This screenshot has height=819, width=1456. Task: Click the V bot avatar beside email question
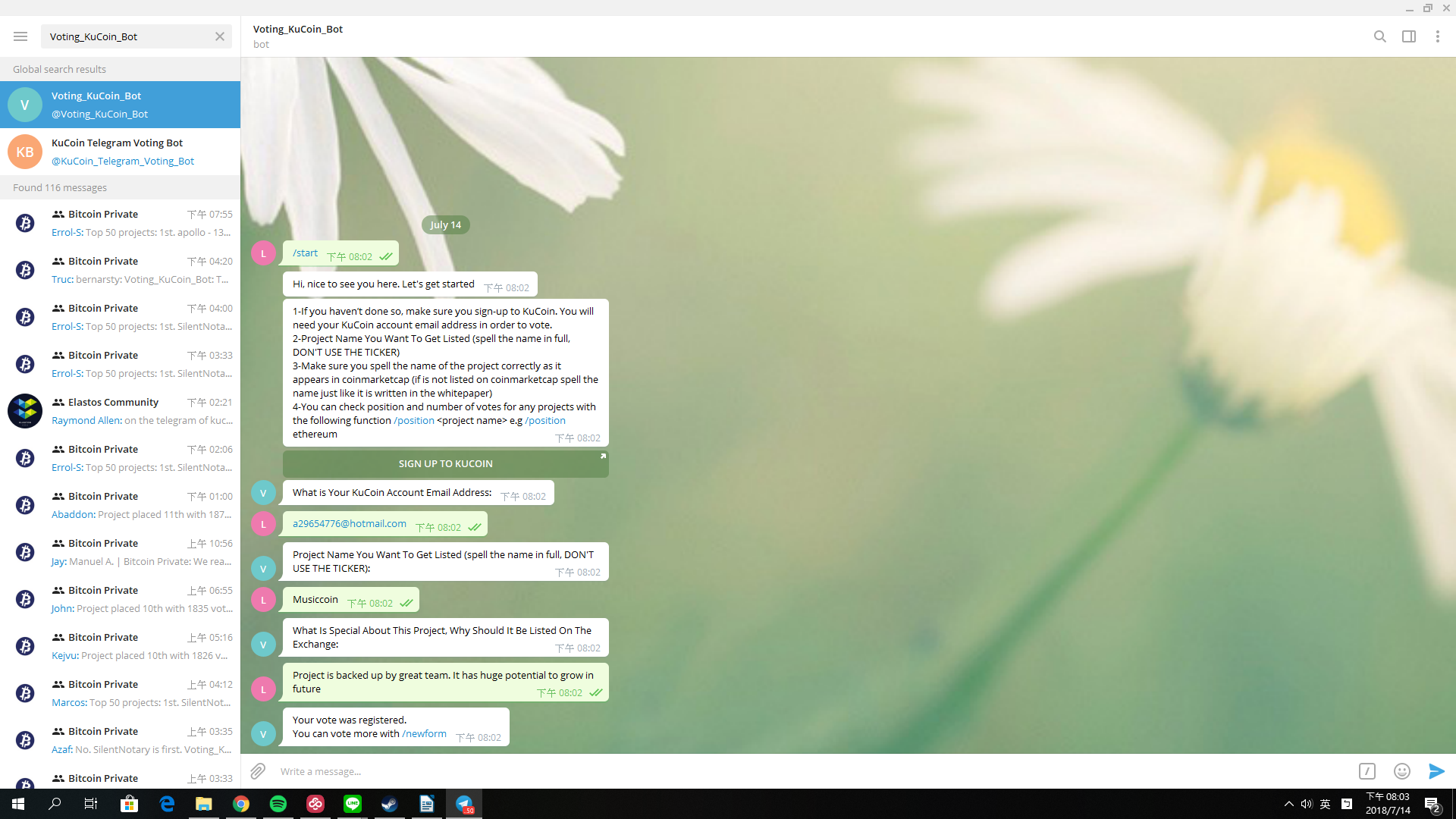coord(263,493)
